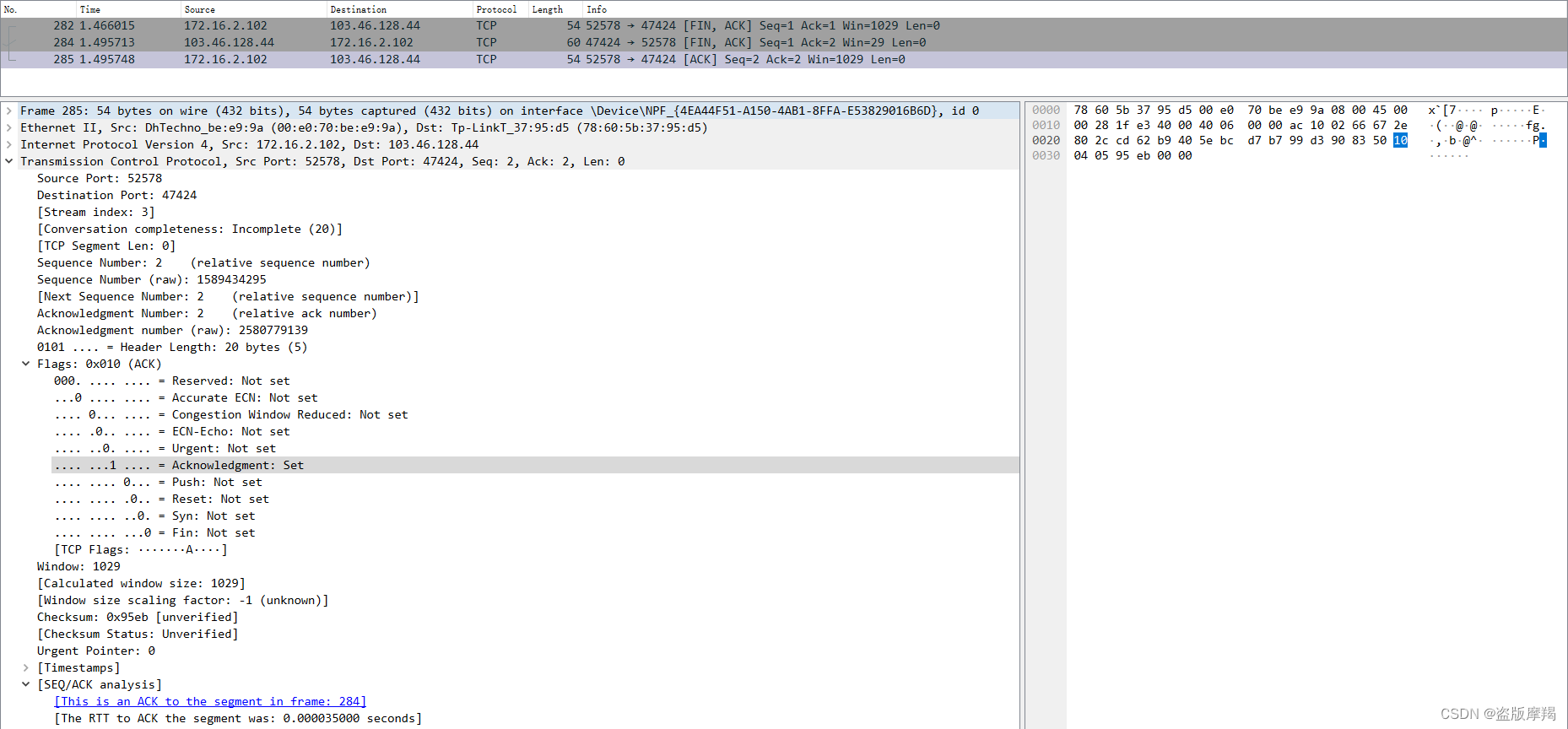Select the Urgent Pointer: 0 field
Image resolution: width=1568 pixels, height=729 pixels.
point(96,651)
